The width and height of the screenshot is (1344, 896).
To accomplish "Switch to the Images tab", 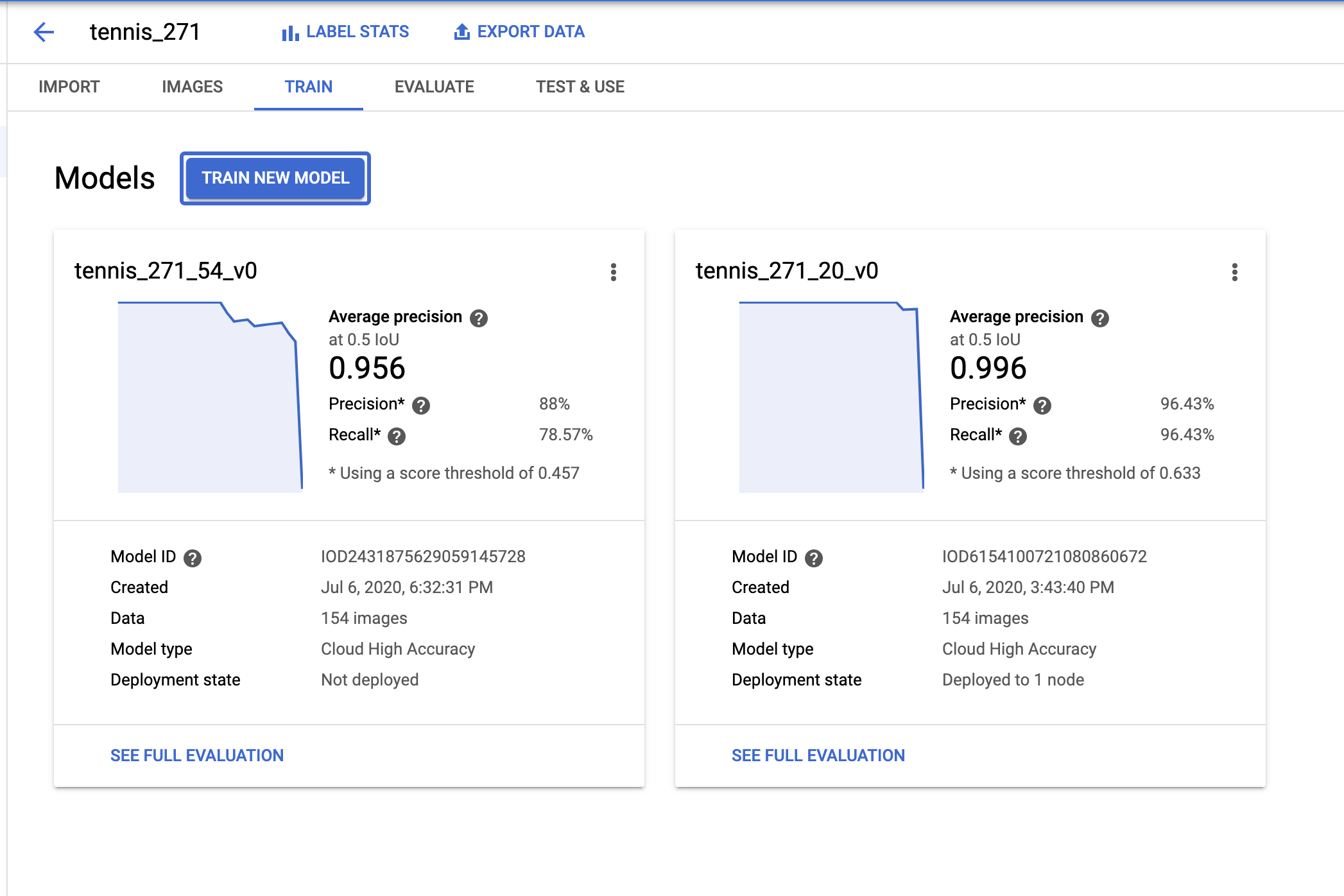I will pos(192,87).
